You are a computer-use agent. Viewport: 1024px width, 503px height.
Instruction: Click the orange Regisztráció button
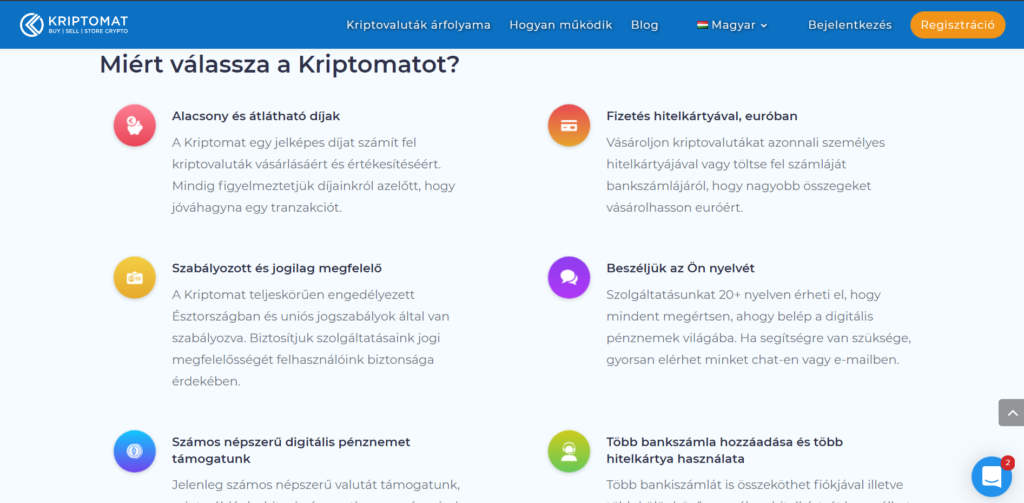tap(958, 25)
